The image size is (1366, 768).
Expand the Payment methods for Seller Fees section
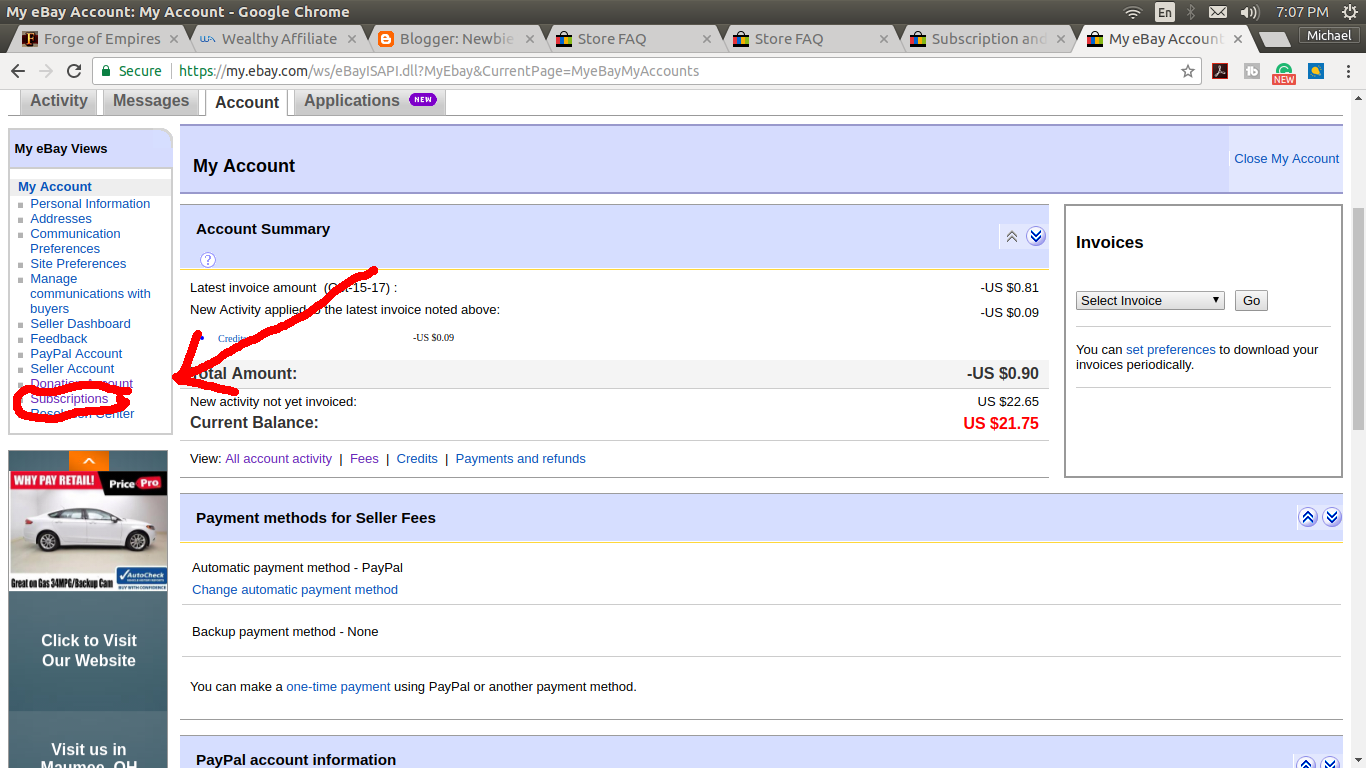[x=1332, y=517]
